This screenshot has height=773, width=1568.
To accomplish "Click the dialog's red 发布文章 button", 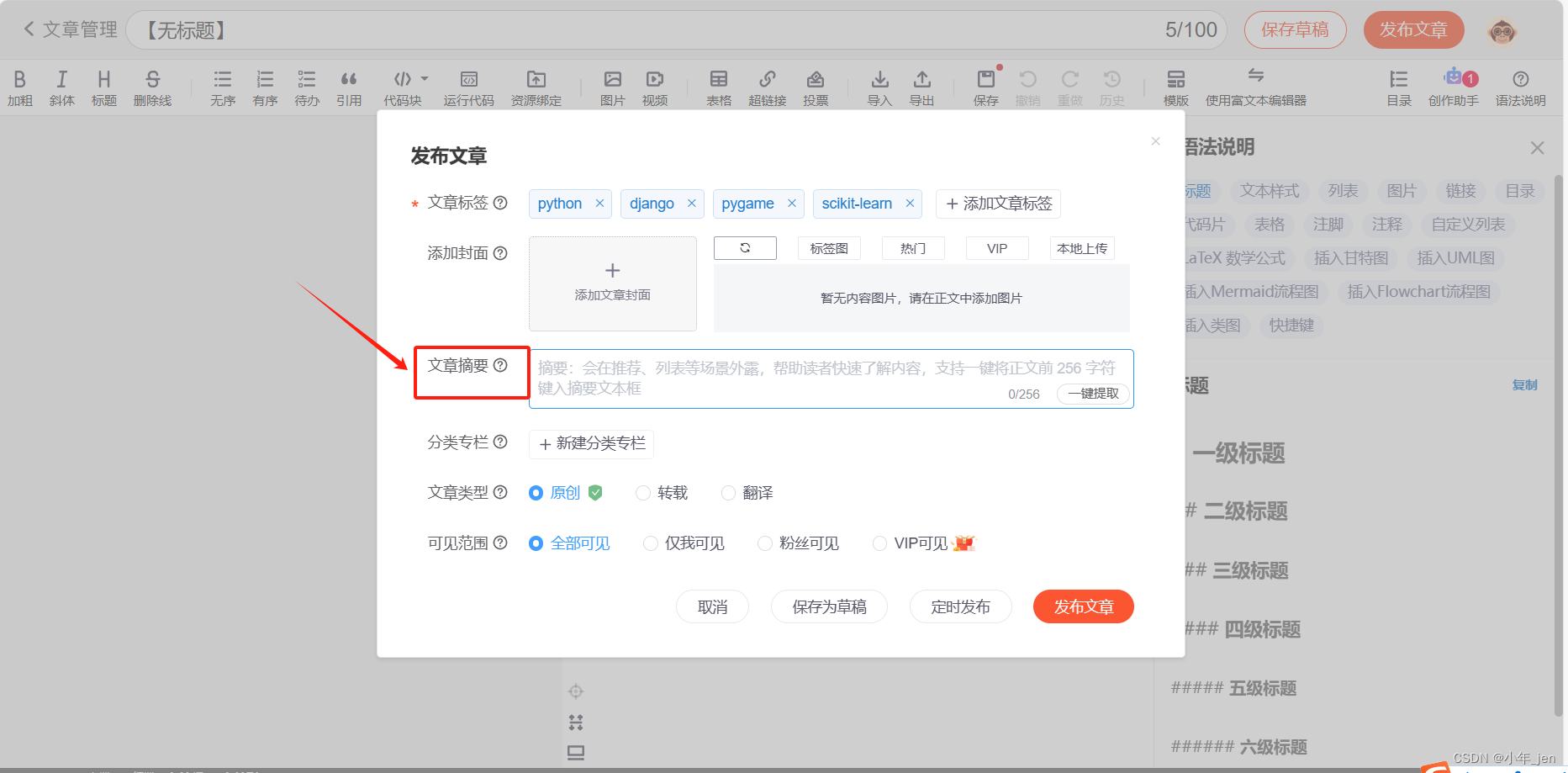I will pyautogui.click(x=1084, y=606).
